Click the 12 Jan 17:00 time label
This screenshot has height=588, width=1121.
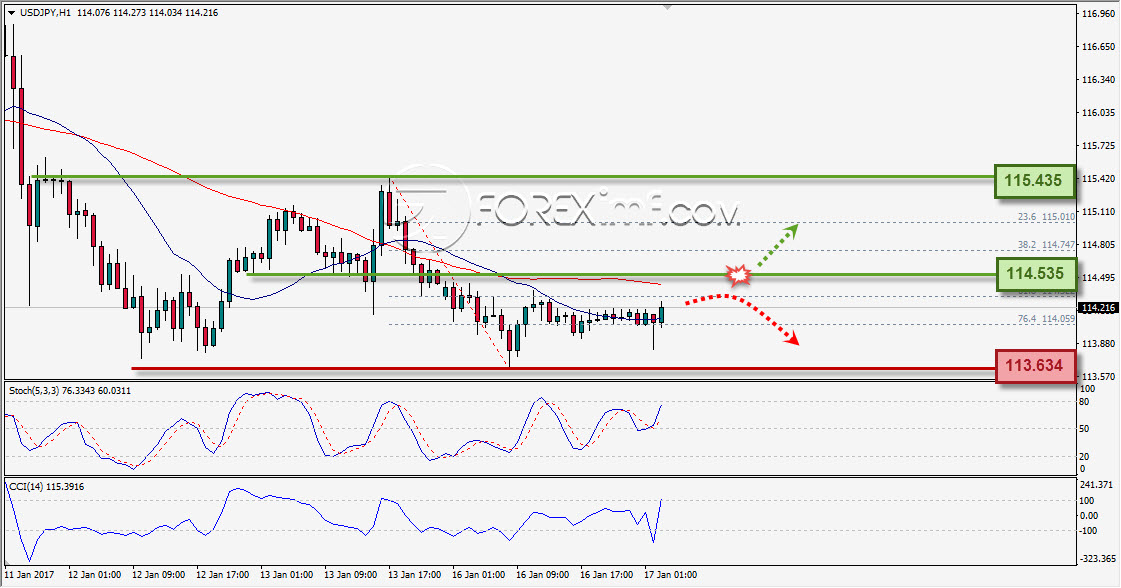click(x=223, y=574)
